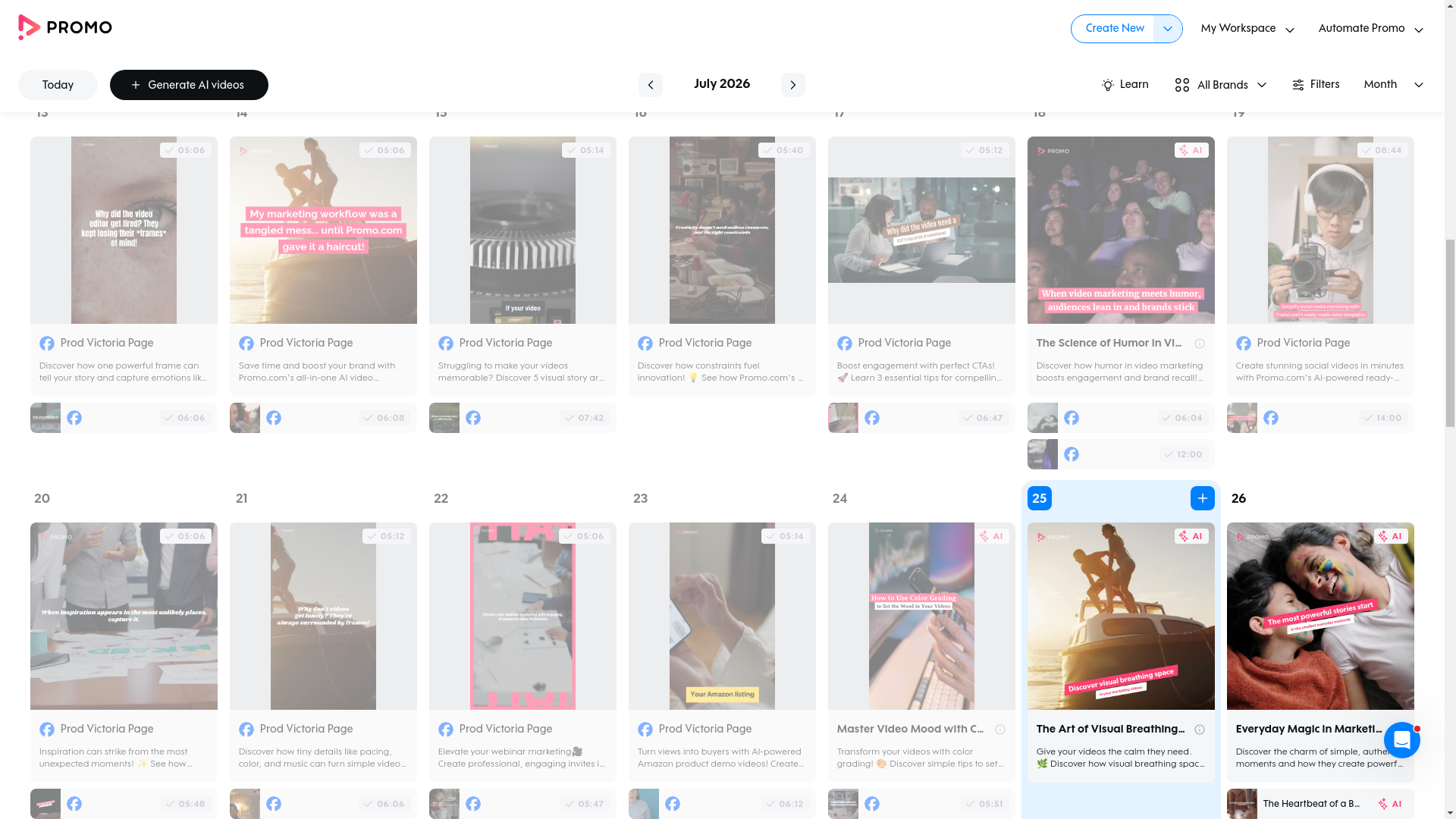
Task: Open the Month view dropdown
Action: click(1393, 85)
